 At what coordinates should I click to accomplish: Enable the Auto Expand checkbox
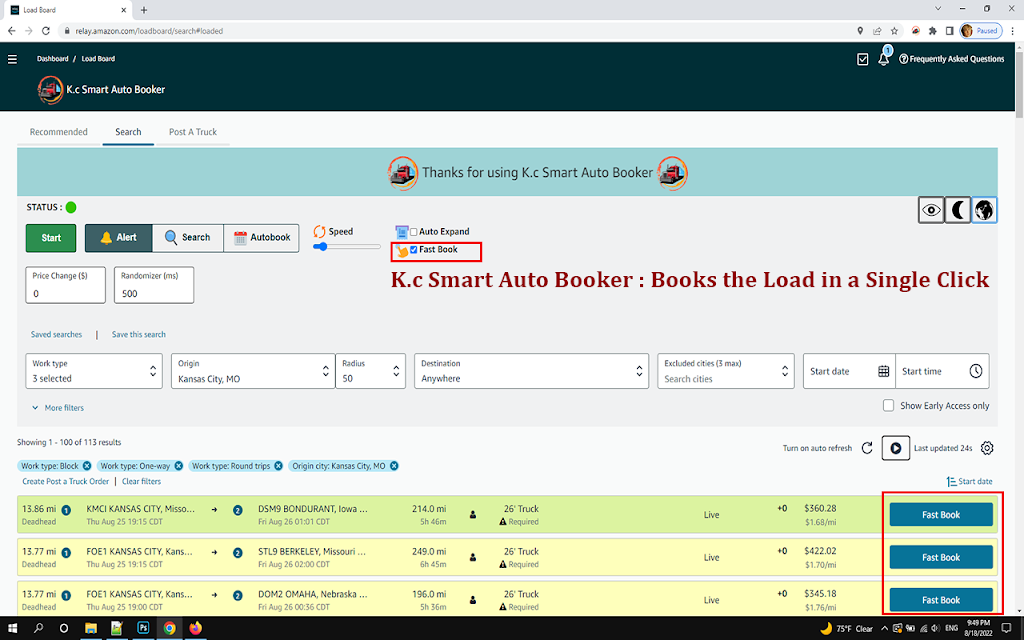tap(414, 232)
